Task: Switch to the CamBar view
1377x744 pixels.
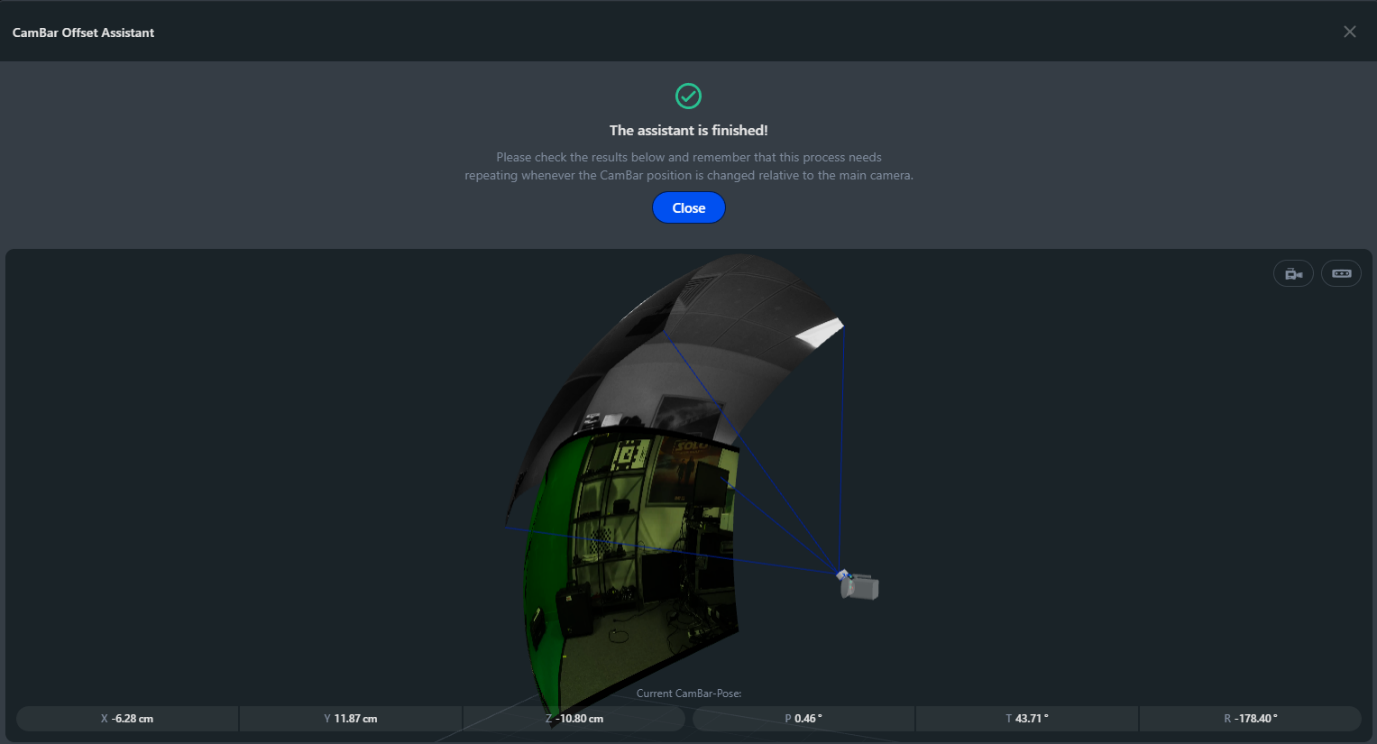Action: pyautogui.click(x=1341, y=274)
